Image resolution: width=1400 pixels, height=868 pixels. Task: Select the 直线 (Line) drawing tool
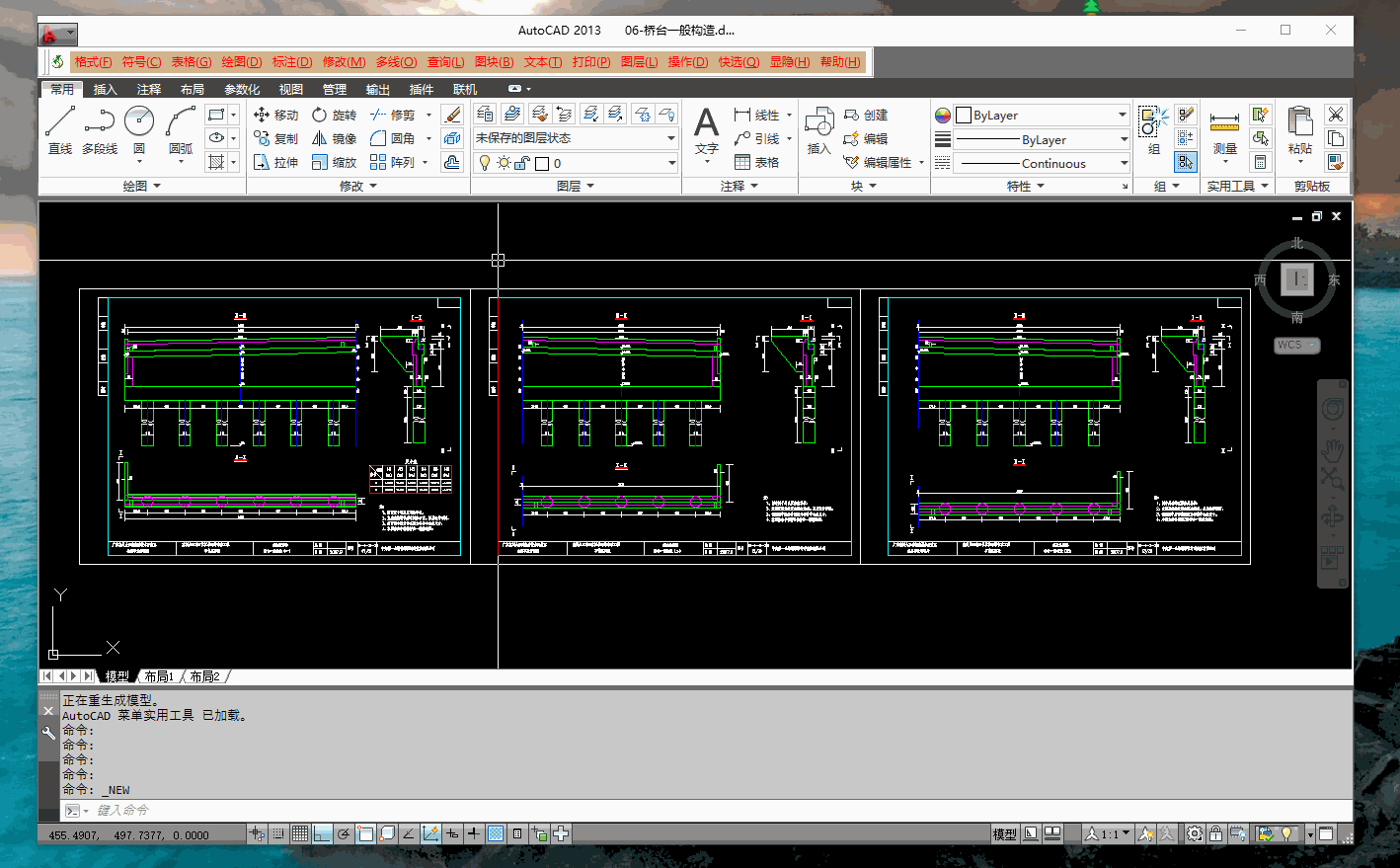[x=60, y=129]
